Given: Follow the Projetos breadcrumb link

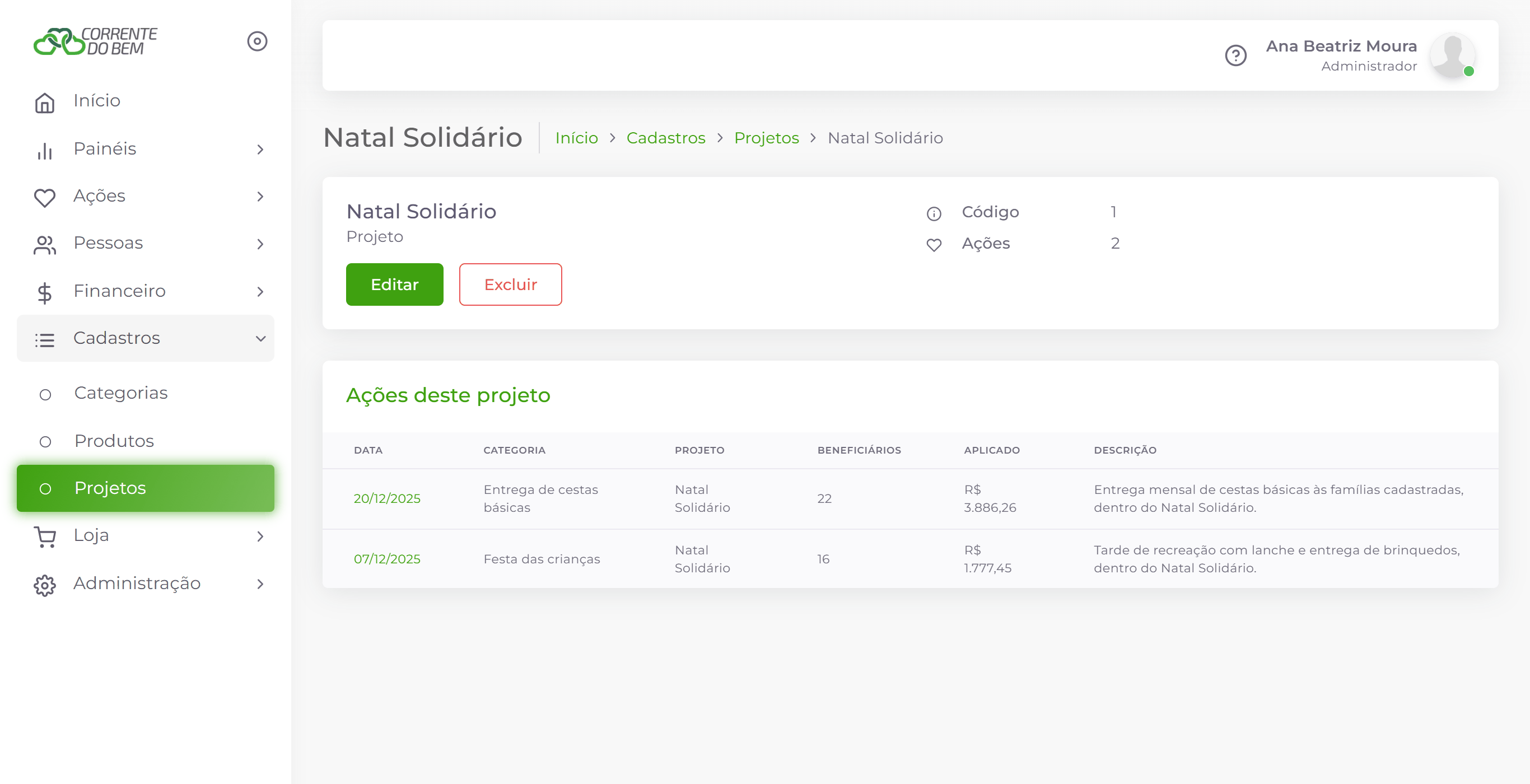Looking at the screenshot, I should [766, 138].
